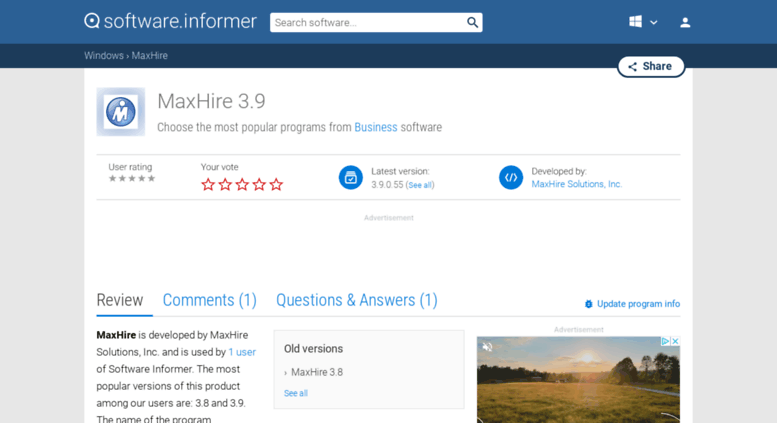
Task: Switch to Comments (1) tab
Action: click(x=210, y=300)
